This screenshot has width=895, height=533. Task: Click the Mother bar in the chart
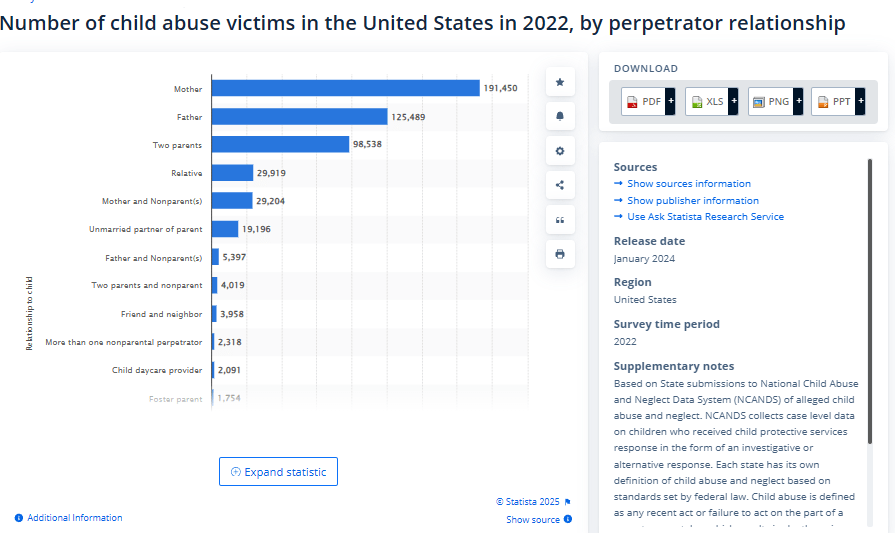tap(346, 88)
